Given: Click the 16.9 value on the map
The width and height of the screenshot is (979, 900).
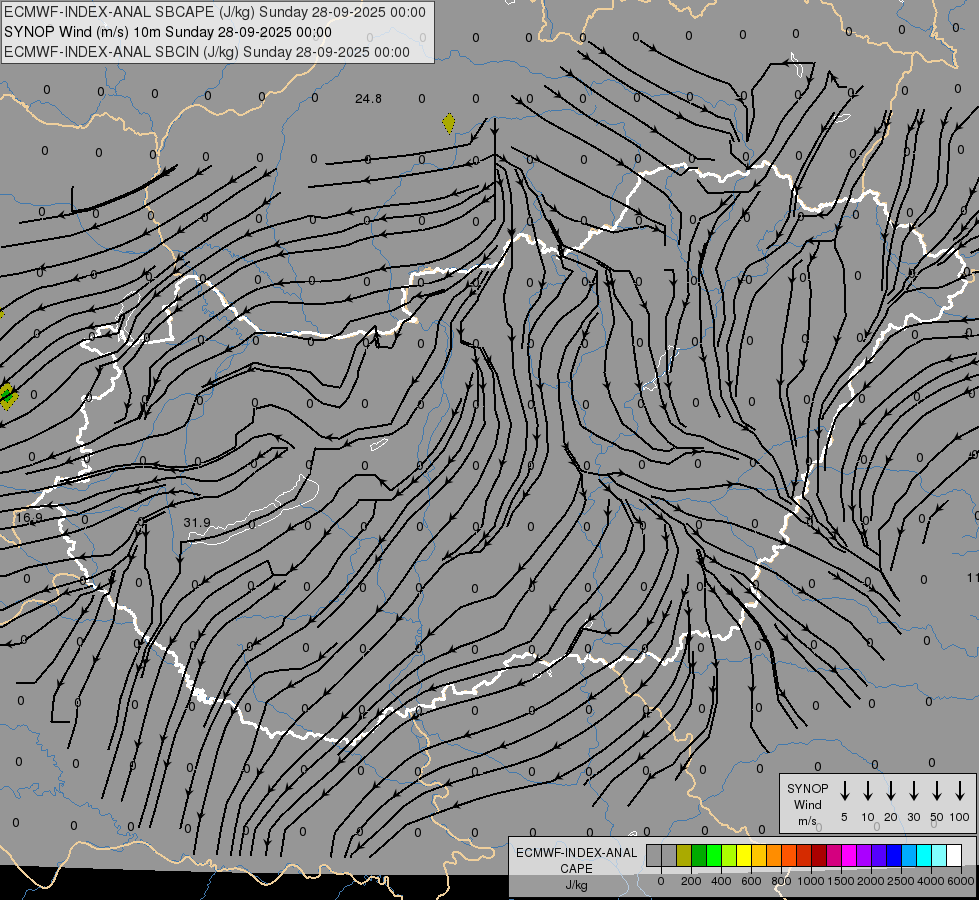Looking at the screenshot, I should point(29,517).
